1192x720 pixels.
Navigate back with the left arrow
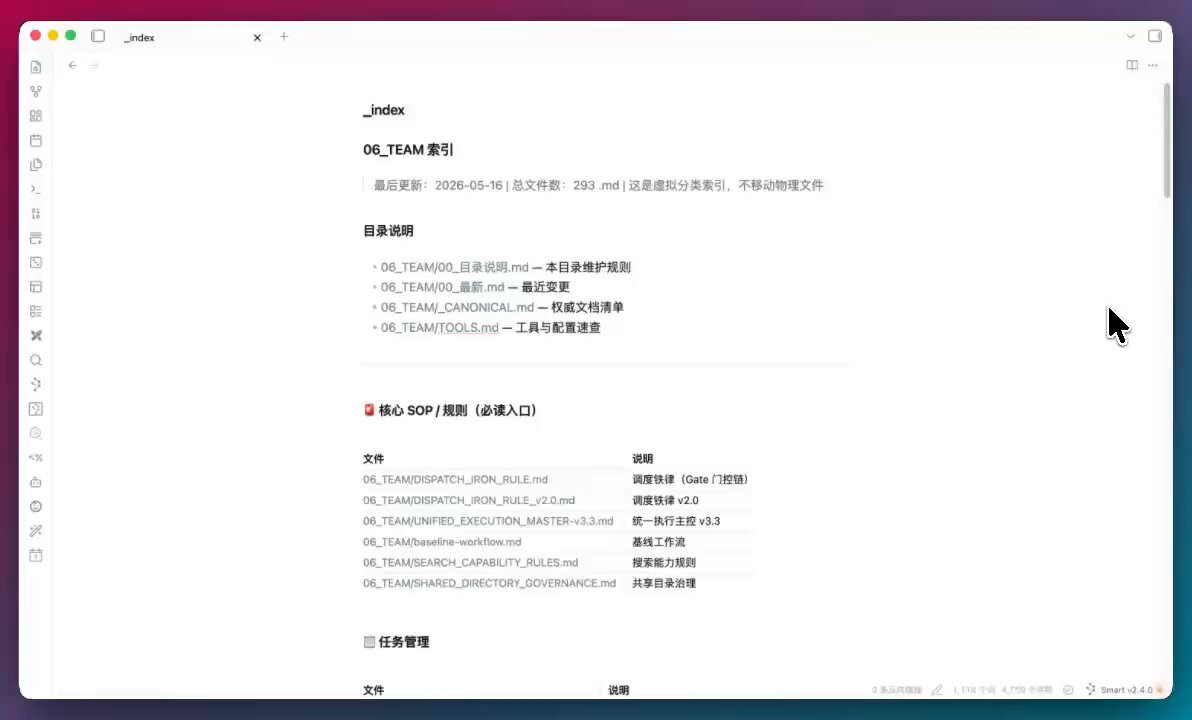point(72,65)
